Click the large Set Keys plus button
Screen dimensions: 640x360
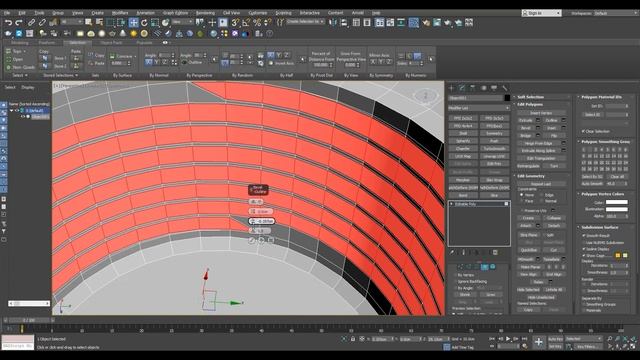coord(539,342)
